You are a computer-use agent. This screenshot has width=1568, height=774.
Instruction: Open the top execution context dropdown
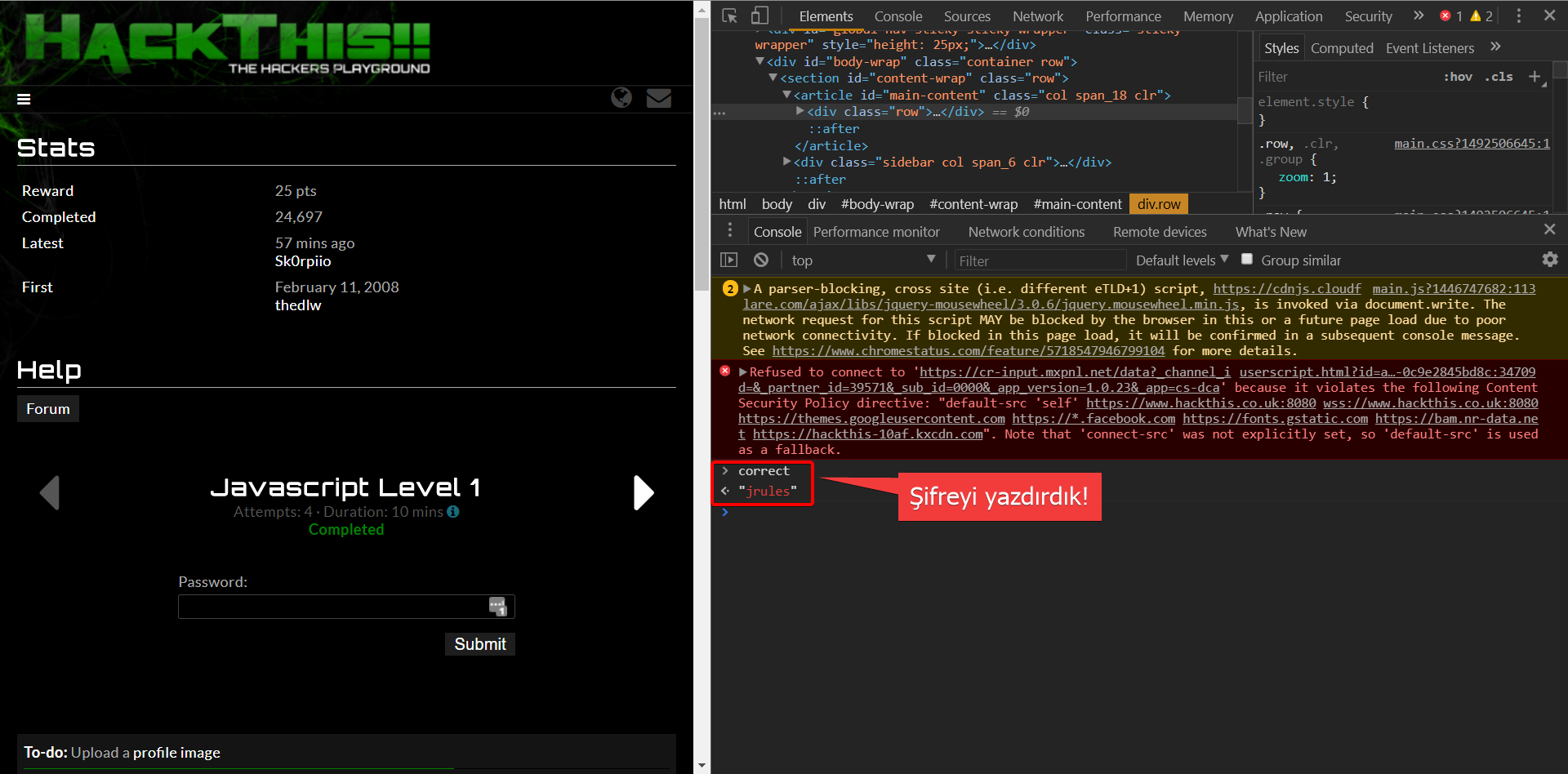click(863, 260)
